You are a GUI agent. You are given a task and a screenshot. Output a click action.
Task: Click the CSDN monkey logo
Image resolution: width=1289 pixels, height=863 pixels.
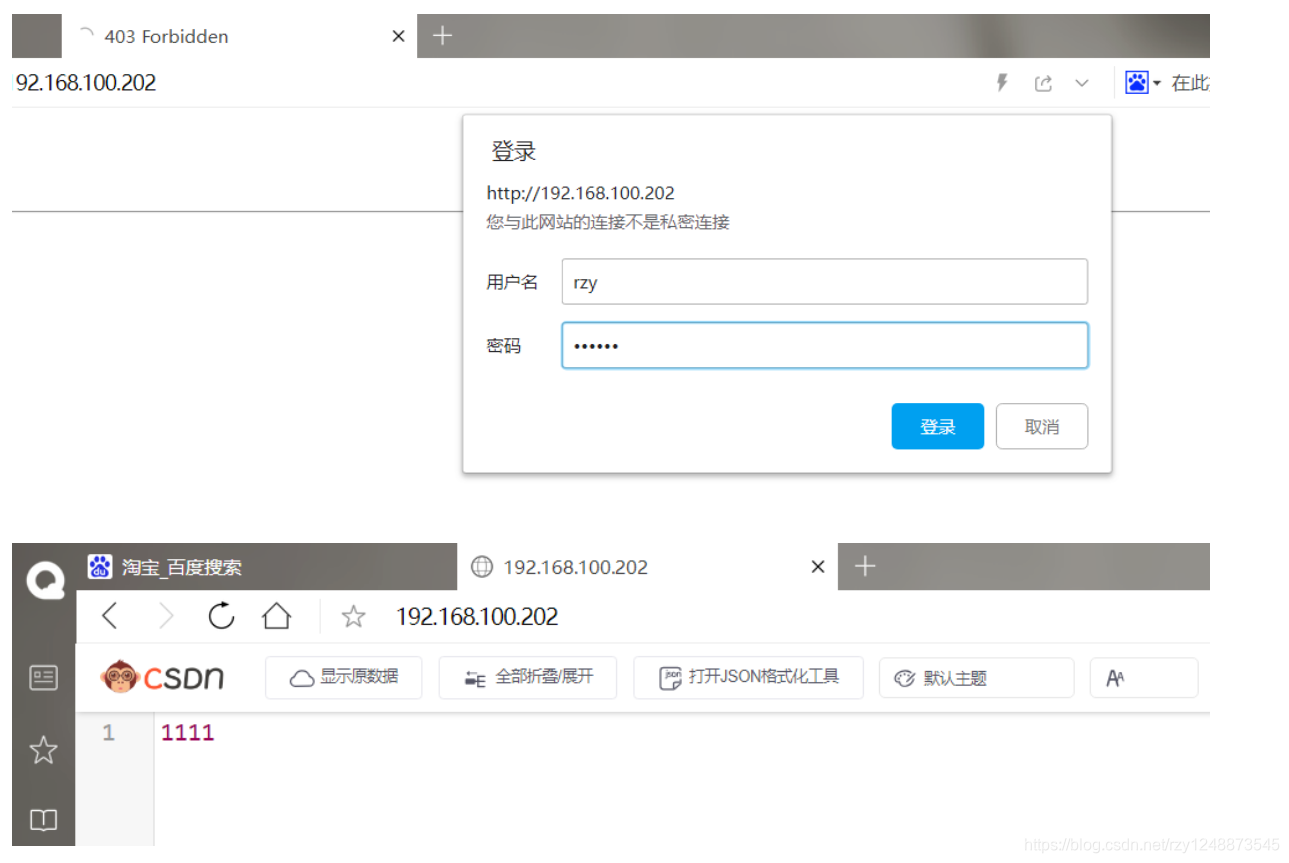162,677
